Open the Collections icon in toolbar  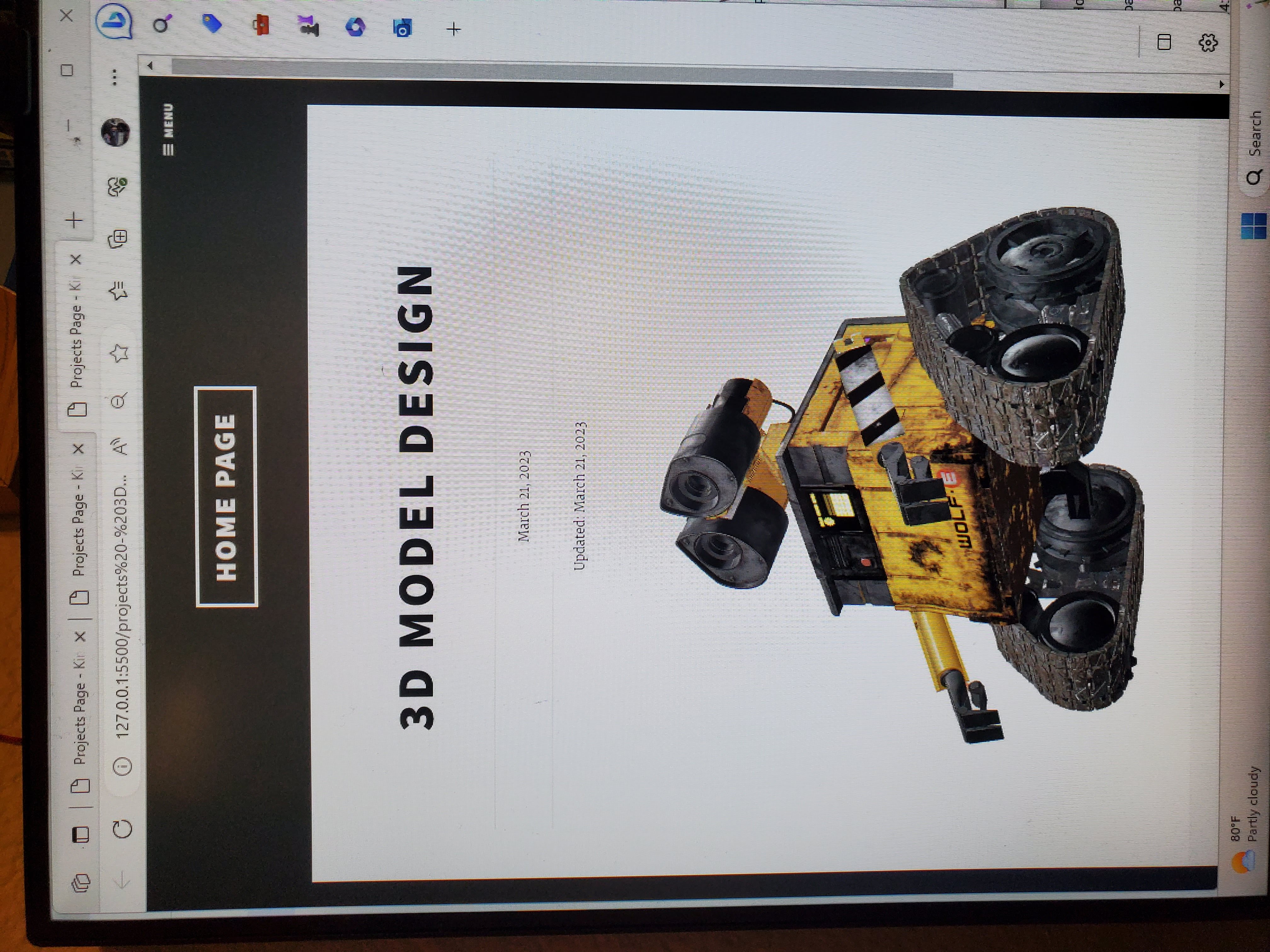click(x=118, y=239)
